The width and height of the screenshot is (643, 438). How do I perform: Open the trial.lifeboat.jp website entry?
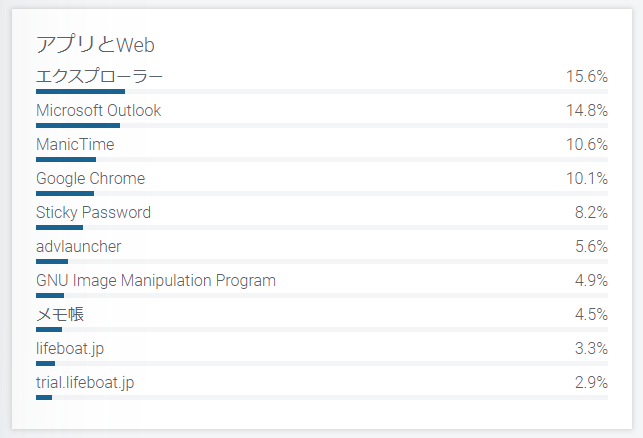pos(85,383)
